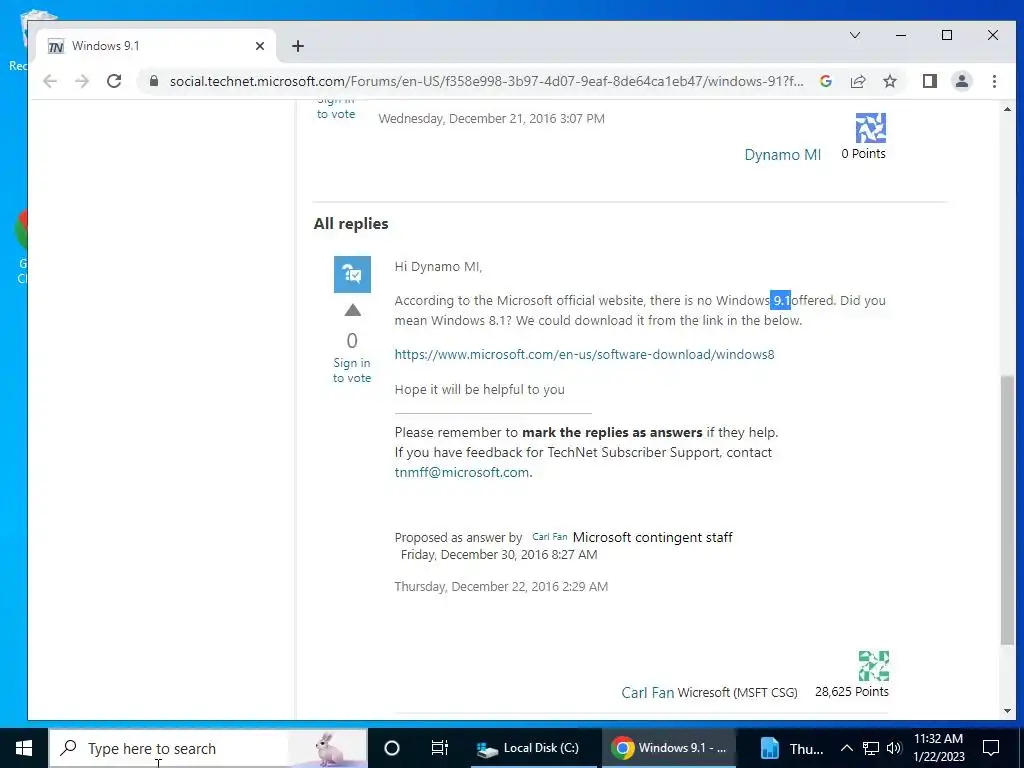Upvote Carl Fan's reply with triangle

(353, 310)
